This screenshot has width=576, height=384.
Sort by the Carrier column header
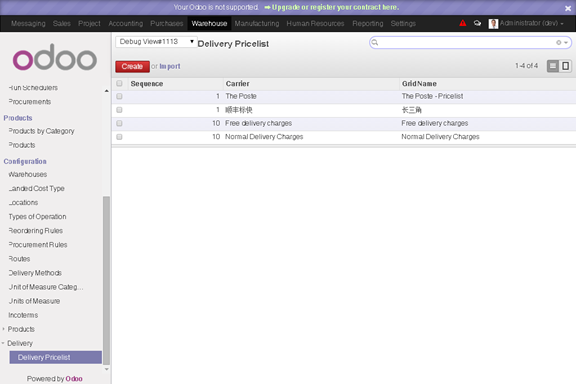point(238,84)
